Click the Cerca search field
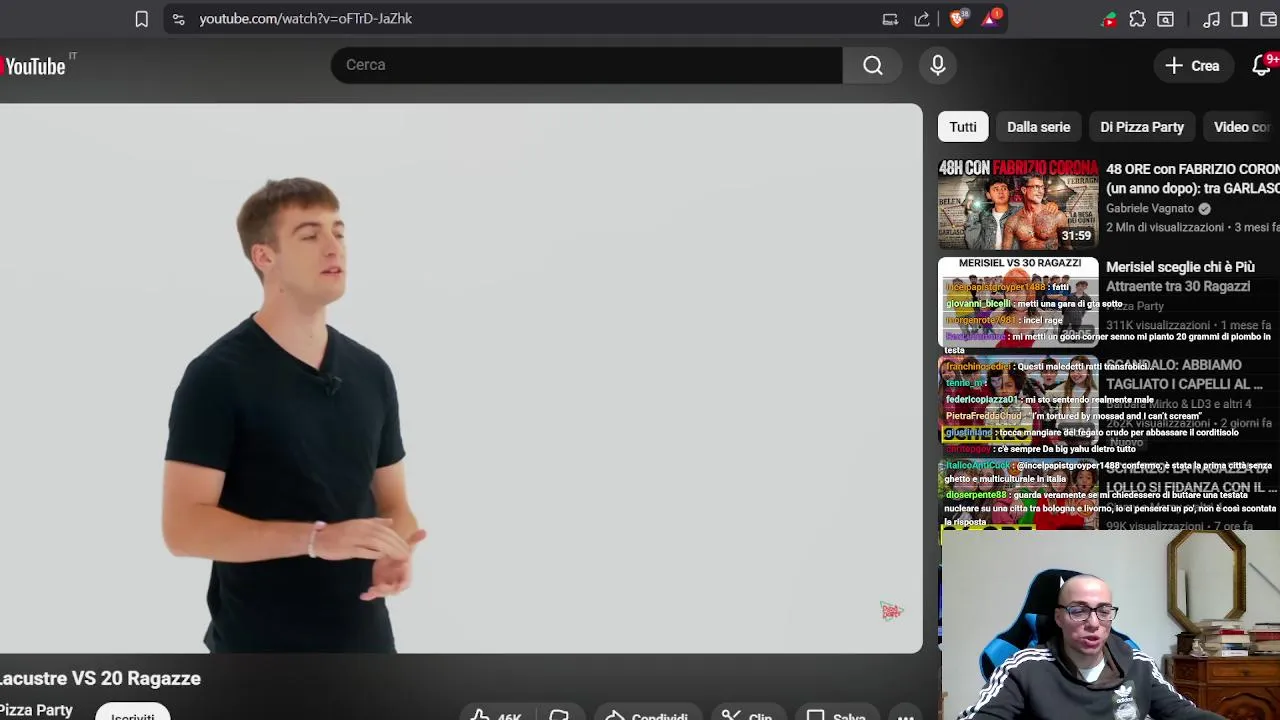 click(587, 65)
